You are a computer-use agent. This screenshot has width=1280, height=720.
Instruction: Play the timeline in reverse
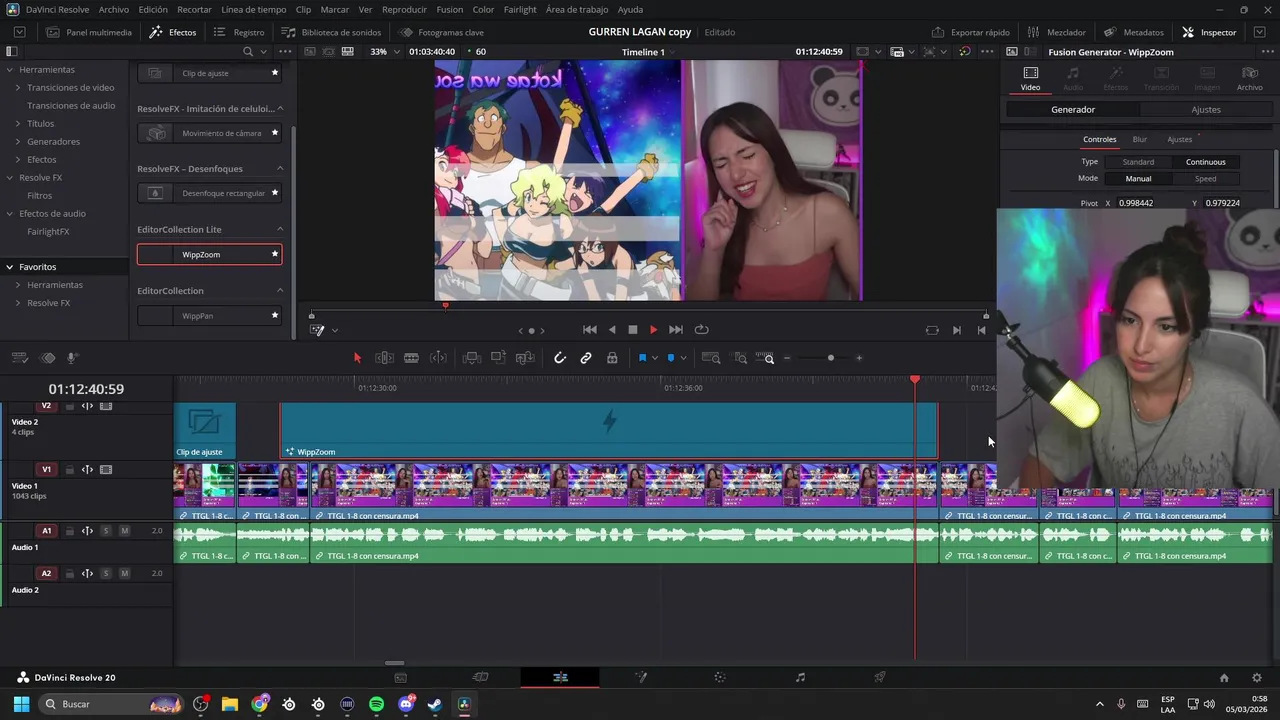[612, 330]
